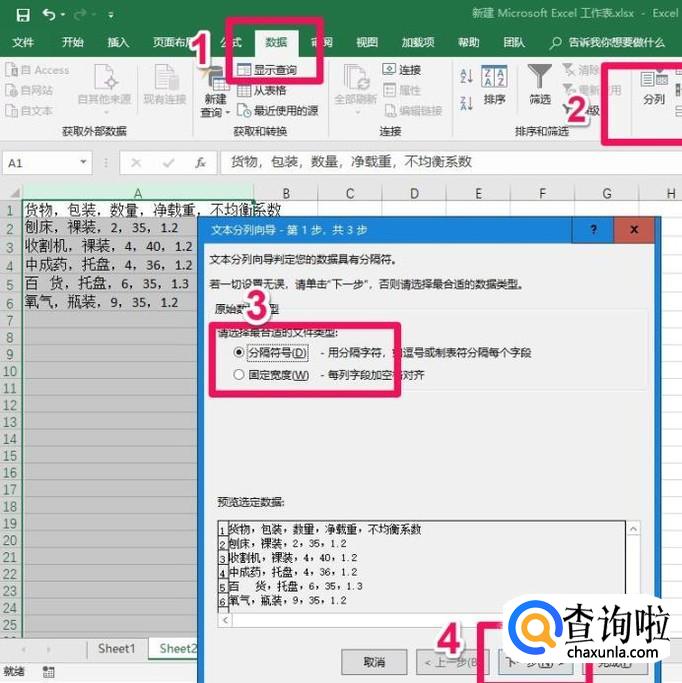Click 连接 in the connections group
This screenshot has height=683, width=682.
point(402,70)
